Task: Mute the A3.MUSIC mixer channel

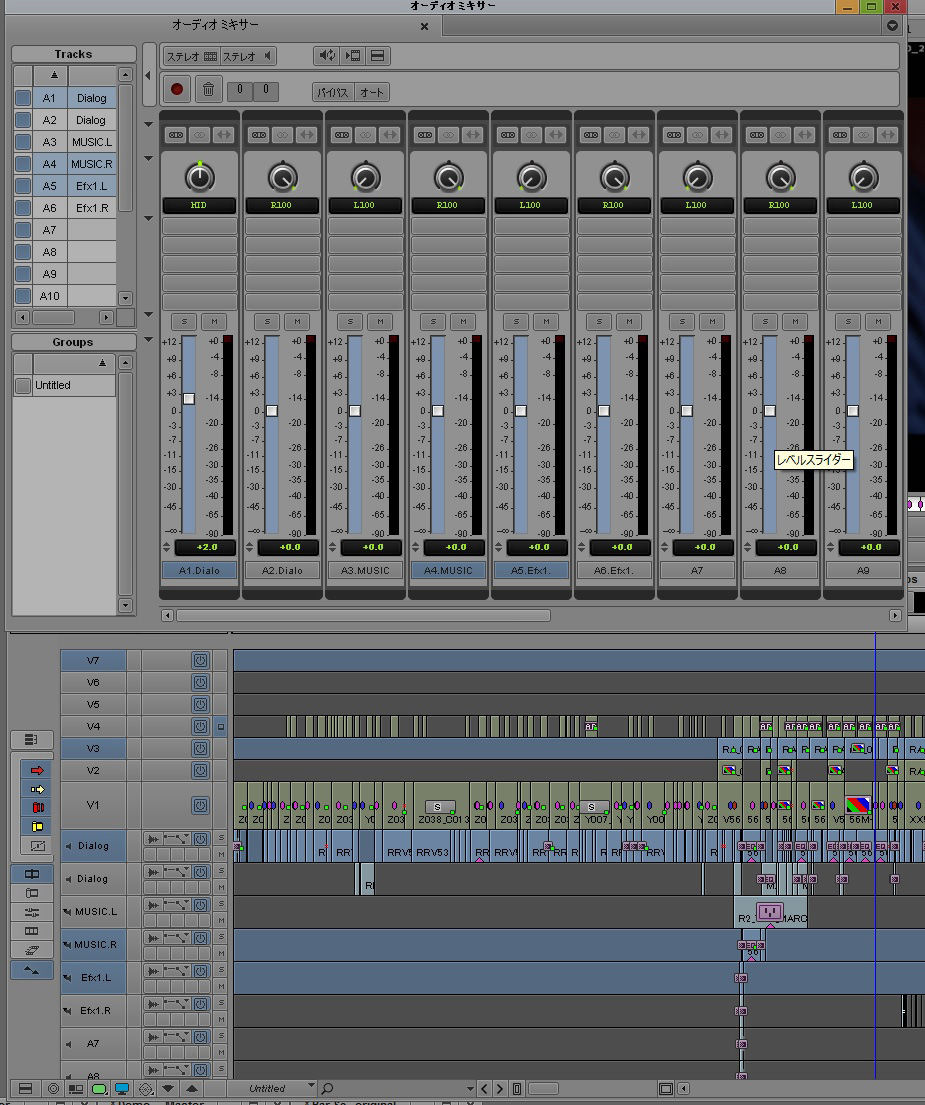Action: click(x=379, y=321)
